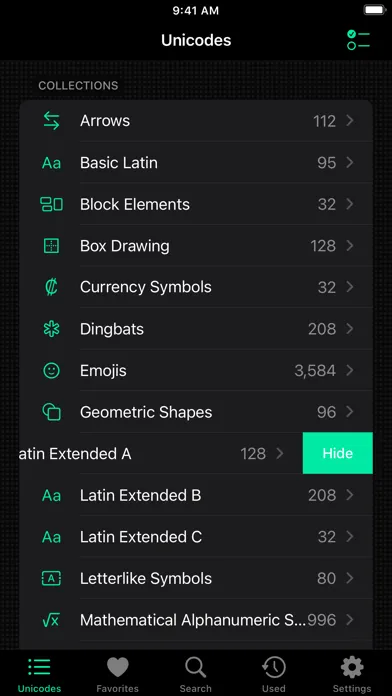The height and width of the screenshot is (696, 392).
Task: Switch to the Search tab
Action: click(x=195, y=675)
